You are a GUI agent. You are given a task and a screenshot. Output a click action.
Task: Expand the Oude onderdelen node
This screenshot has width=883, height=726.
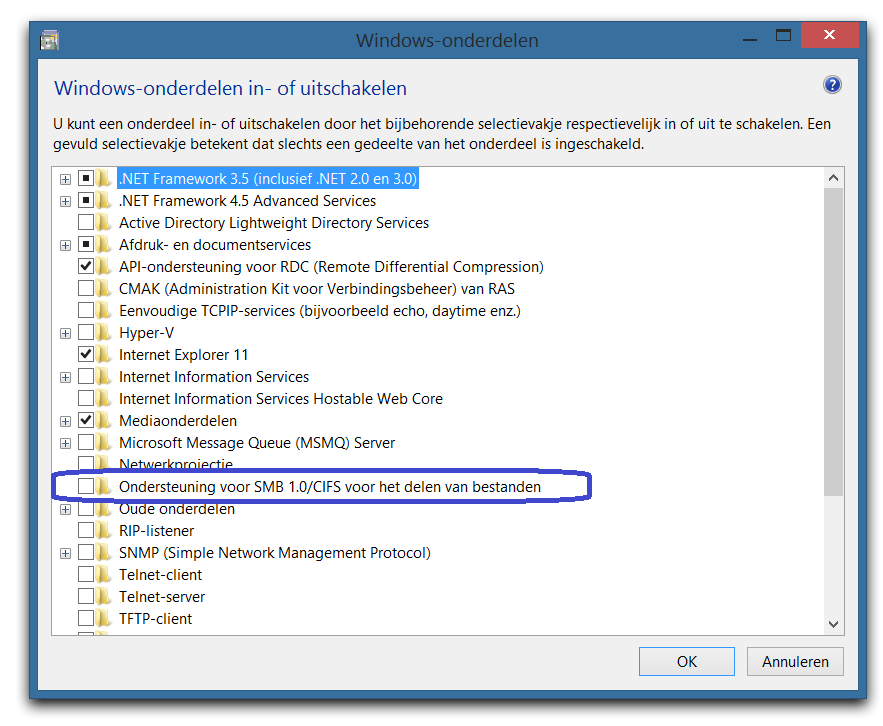pos(65,510)
